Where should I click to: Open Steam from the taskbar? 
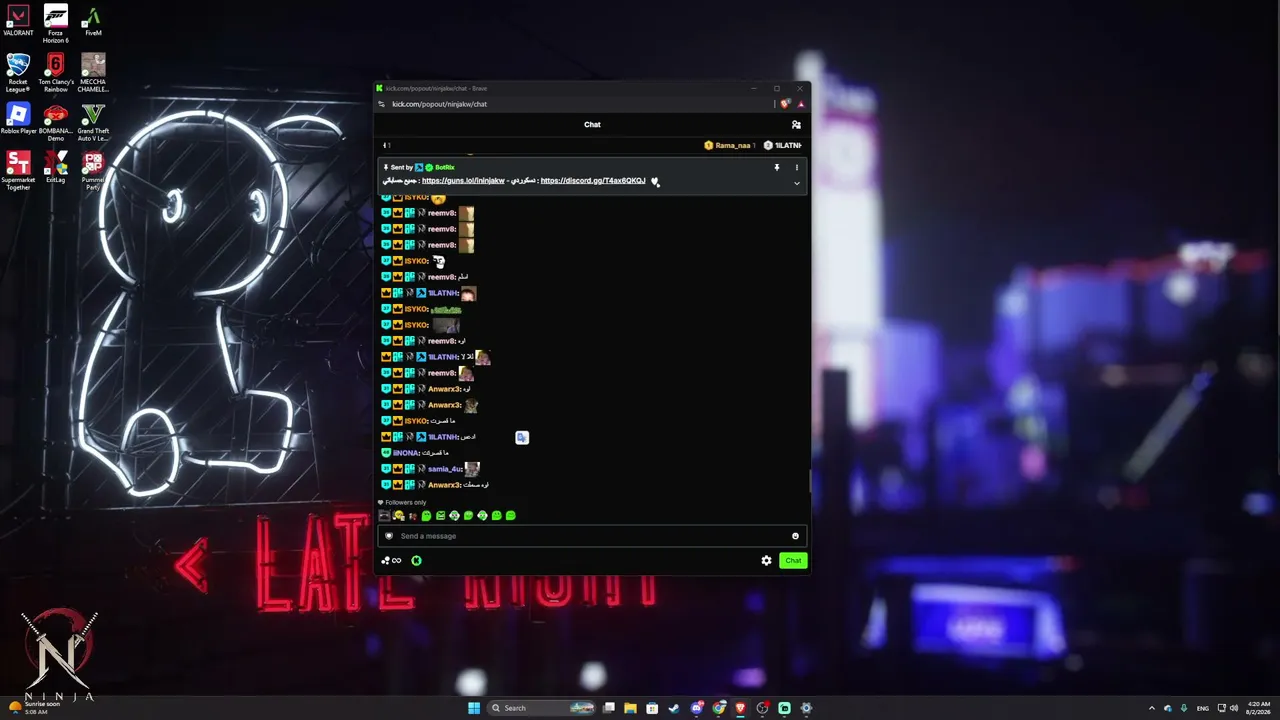pos(674,708)
